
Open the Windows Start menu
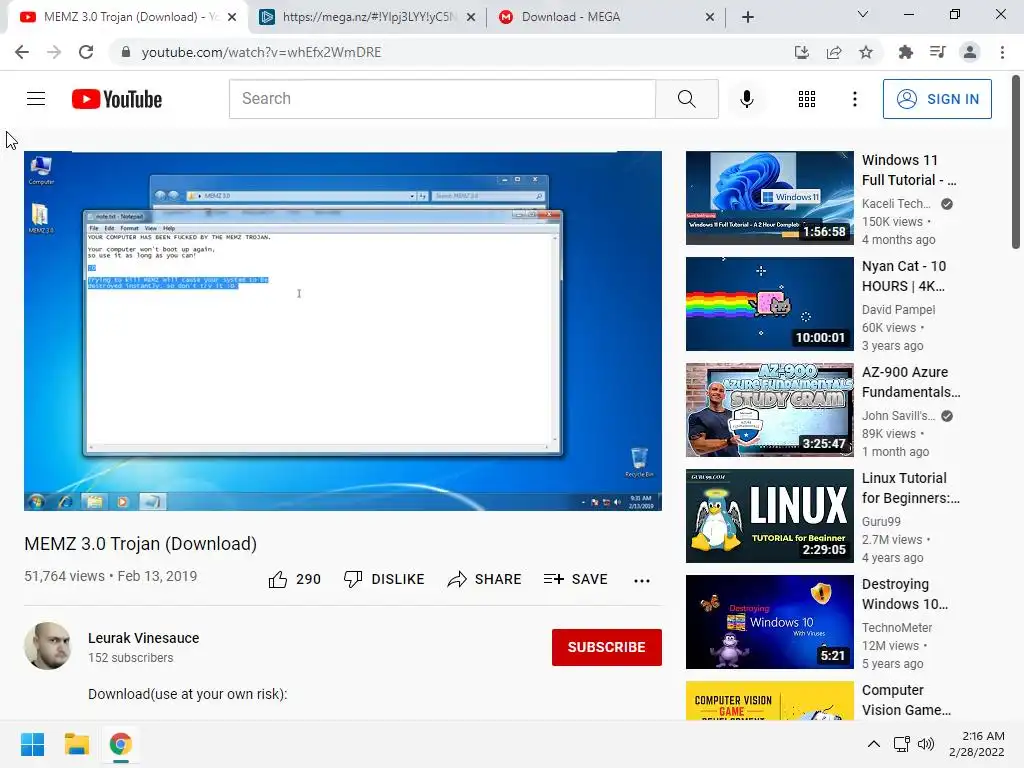tap(32, 744)
